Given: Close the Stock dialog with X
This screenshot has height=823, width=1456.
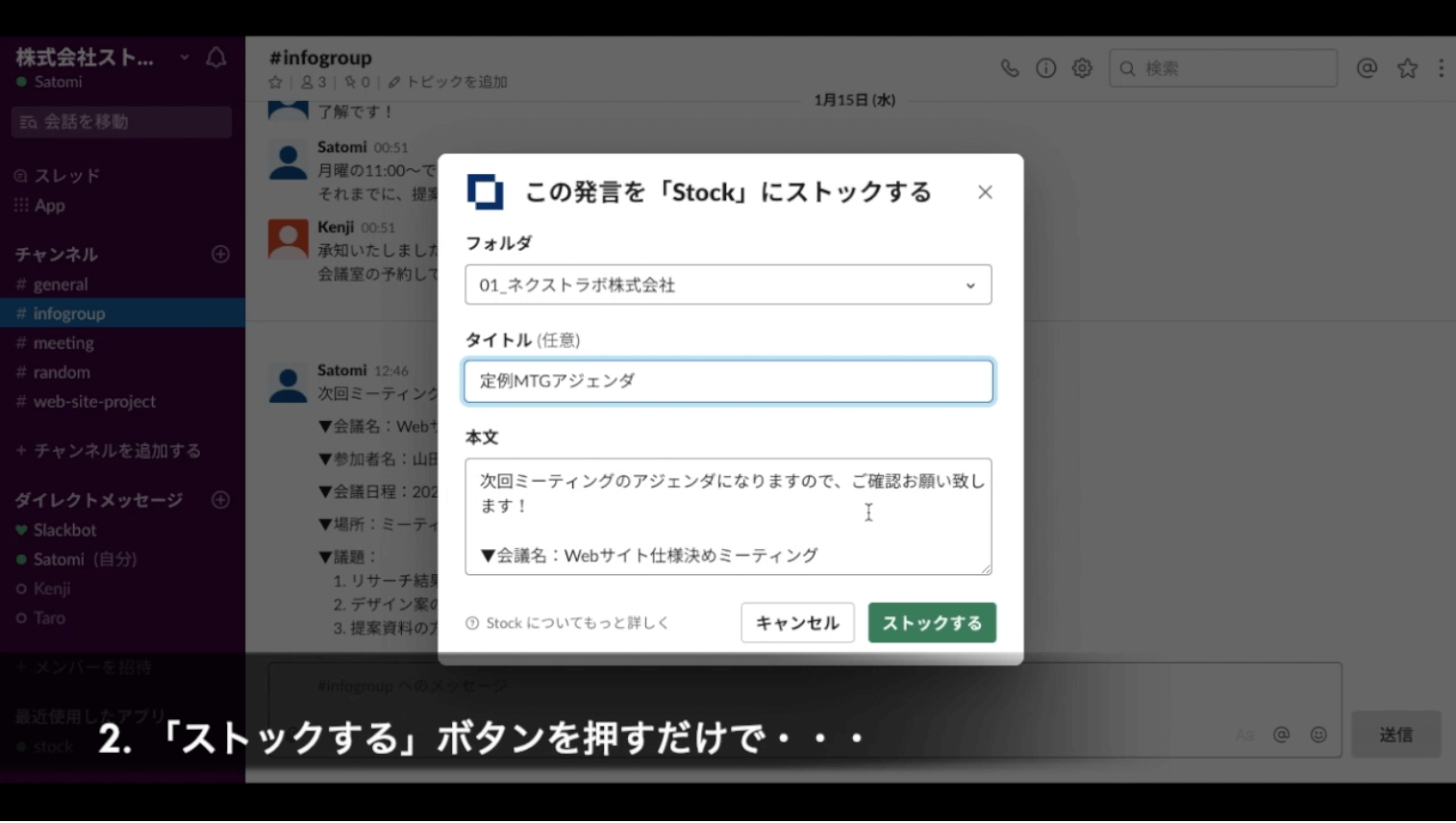Looking at the screenshot, I should 985,192.
